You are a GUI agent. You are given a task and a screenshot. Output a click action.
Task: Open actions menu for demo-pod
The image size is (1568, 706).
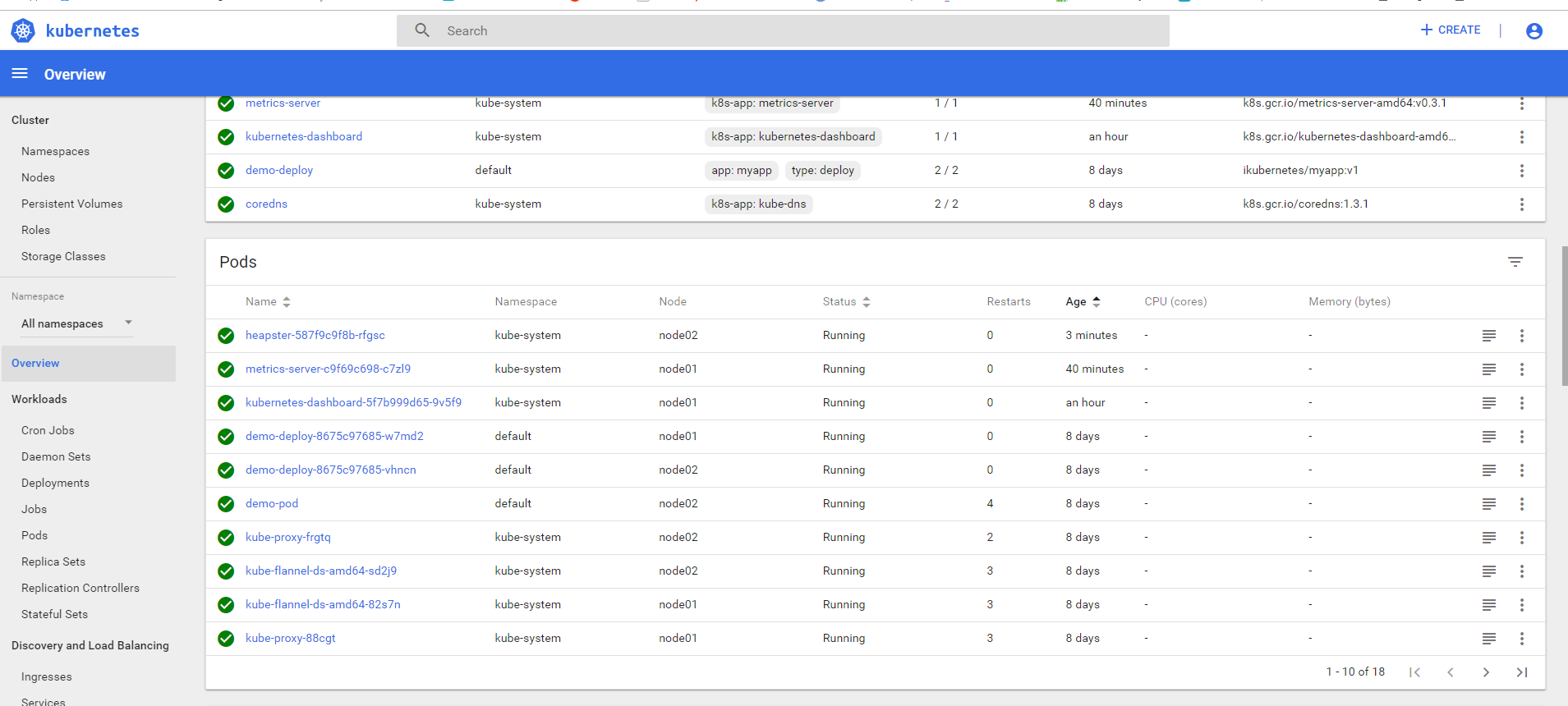(1522, 504)
